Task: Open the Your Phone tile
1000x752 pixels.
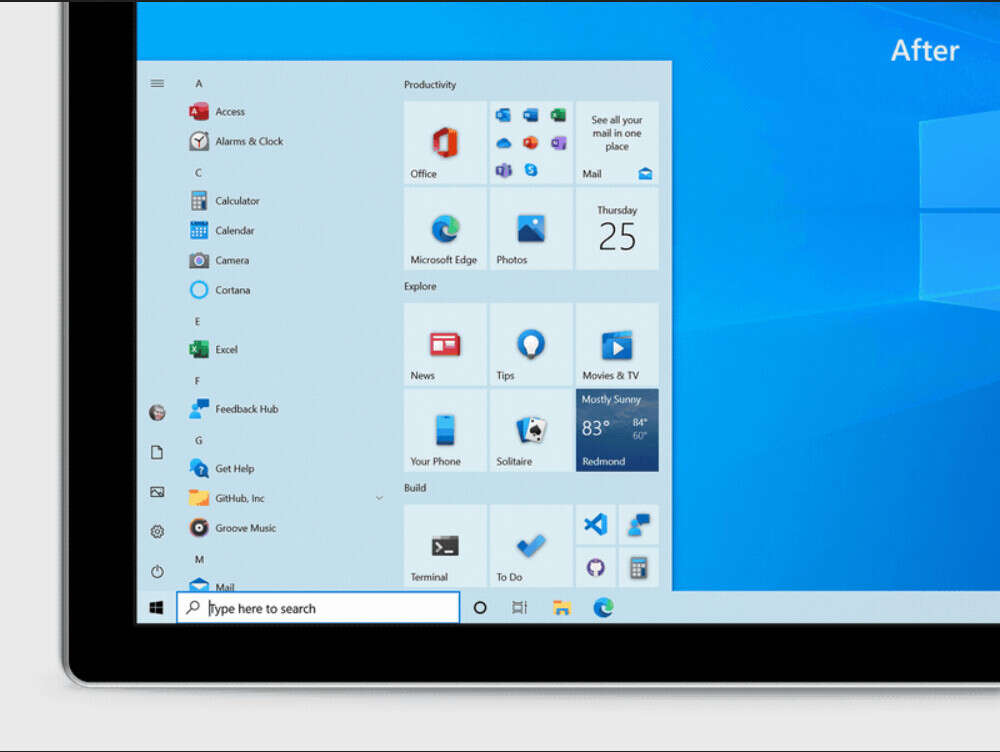Action: (x=444, y=432)
